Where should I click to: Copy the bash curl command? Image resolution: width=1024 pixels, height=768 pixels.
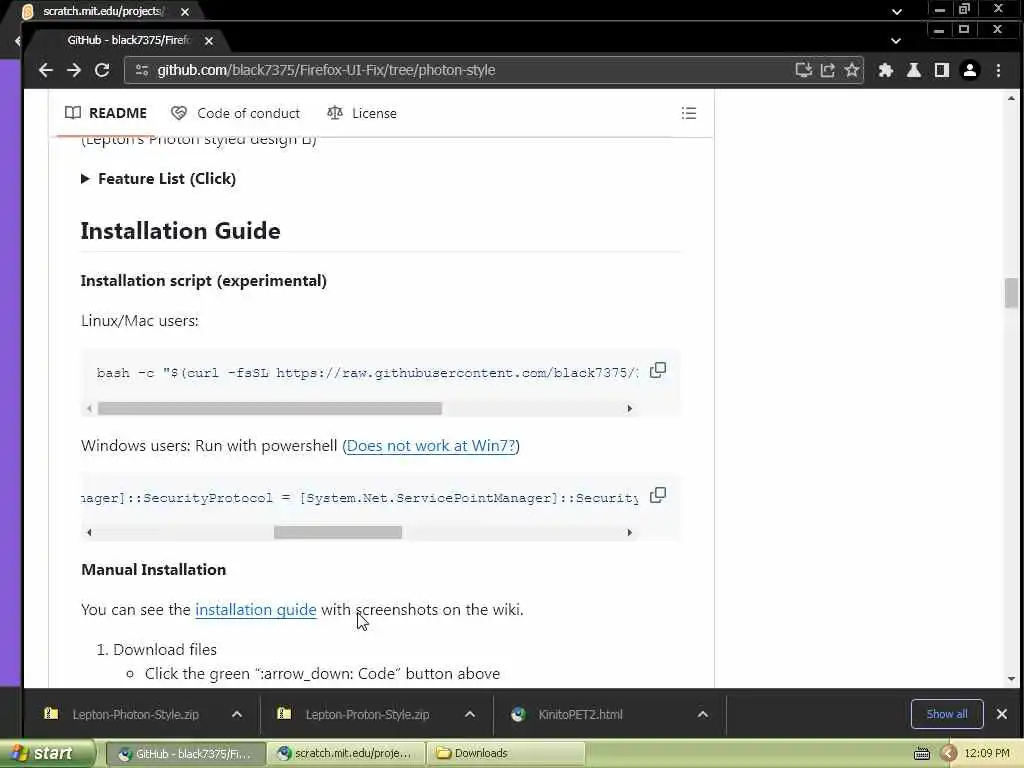[x=658, y=370]
